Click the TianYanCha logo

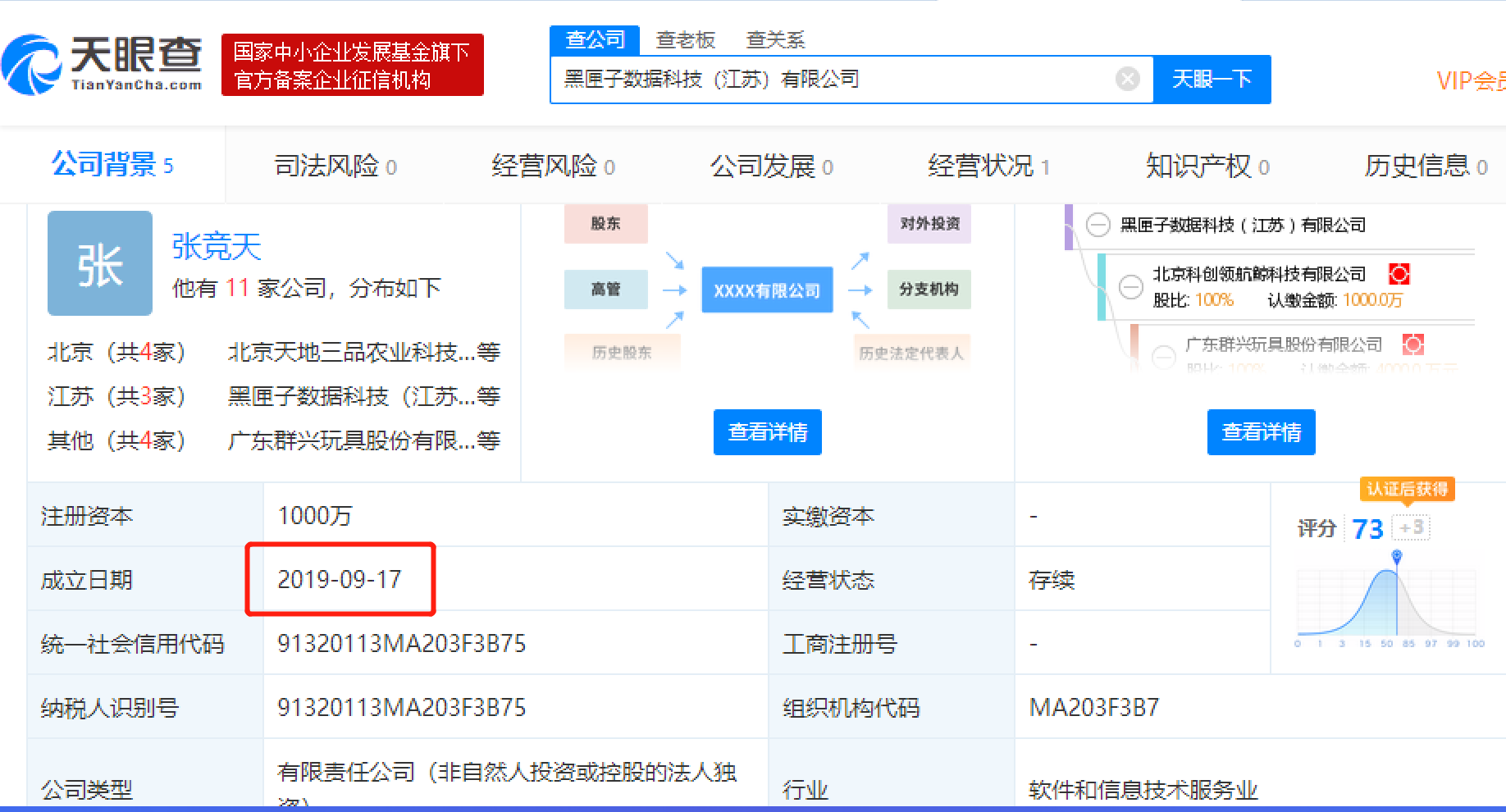click(102, 64)
